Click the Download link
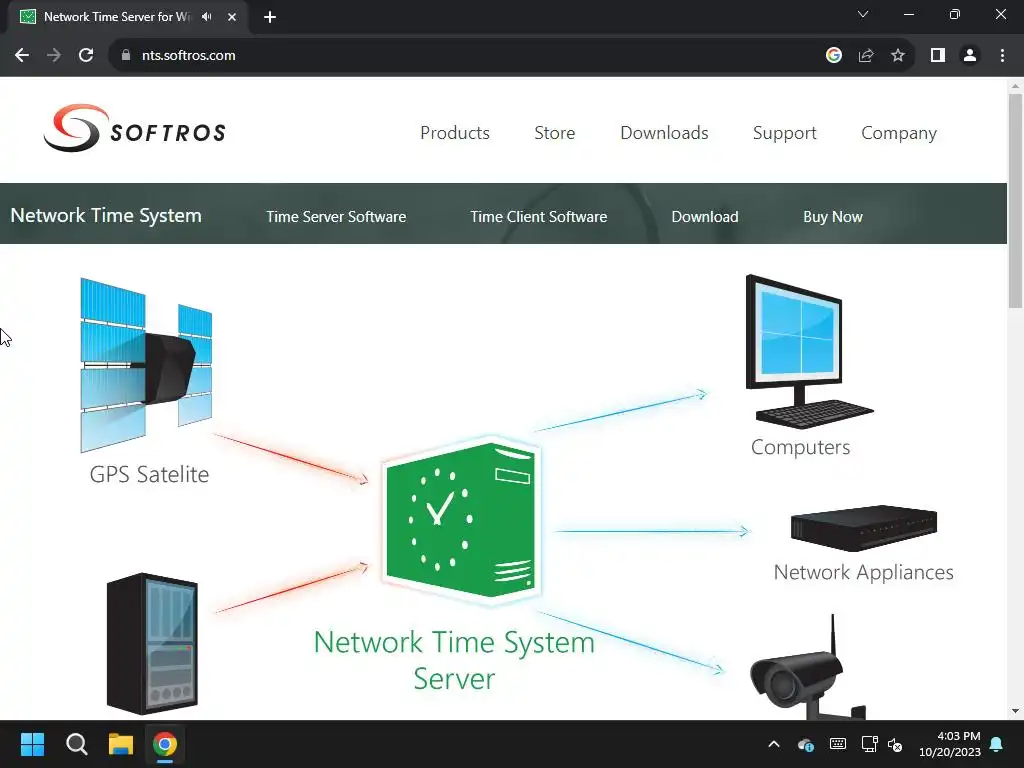The image size is (1024, 768). [705, 217]
